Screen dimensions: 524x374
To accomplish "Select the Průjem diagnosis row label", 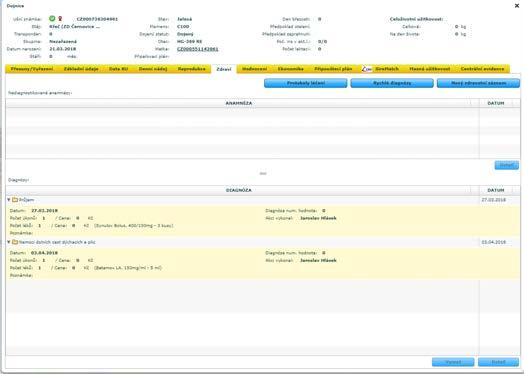I will pyautogui.click(x=26, y=200).
